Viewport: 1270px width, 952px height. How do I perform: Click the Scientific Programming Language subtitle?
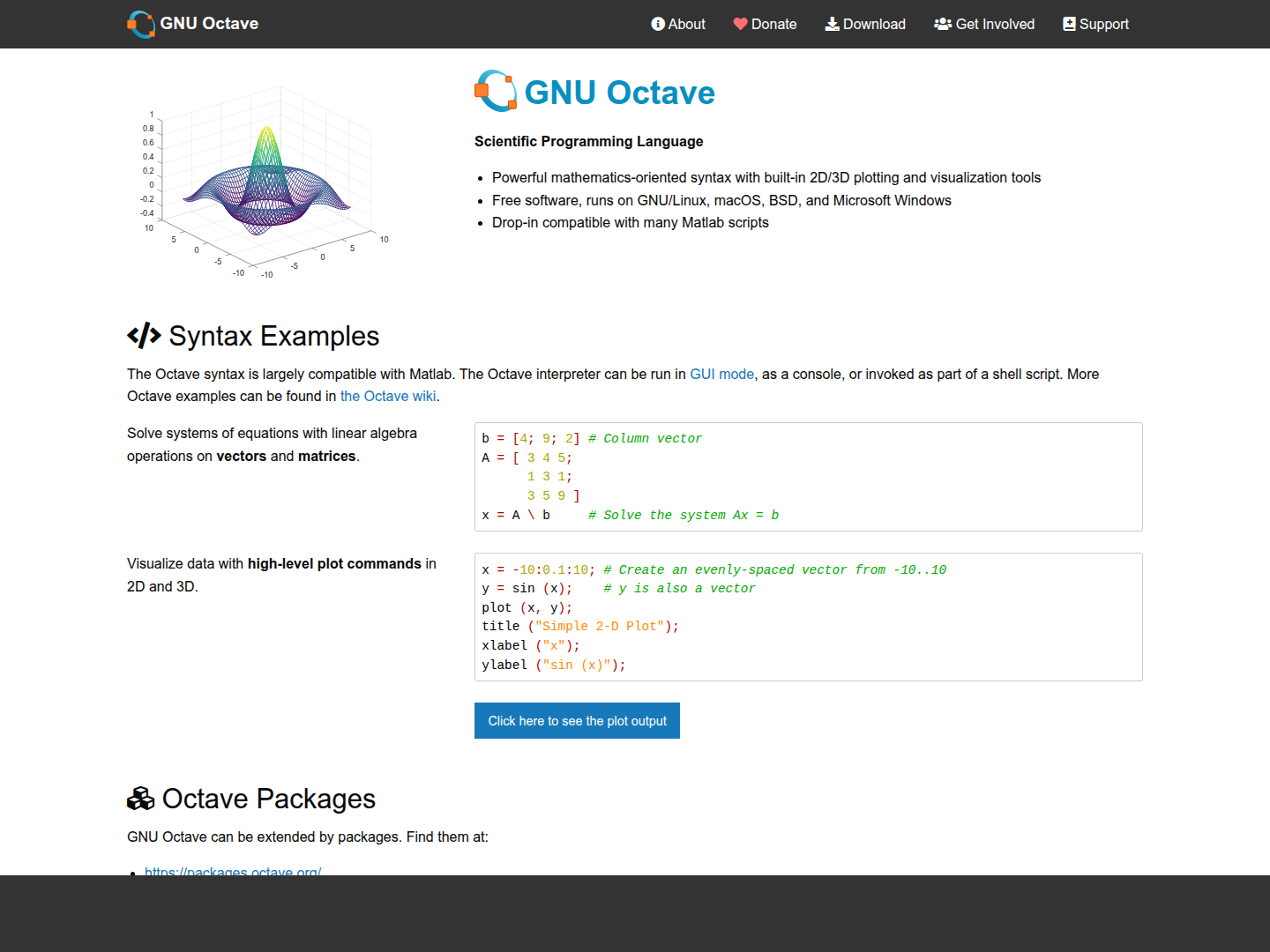click(x=589, y=141)
